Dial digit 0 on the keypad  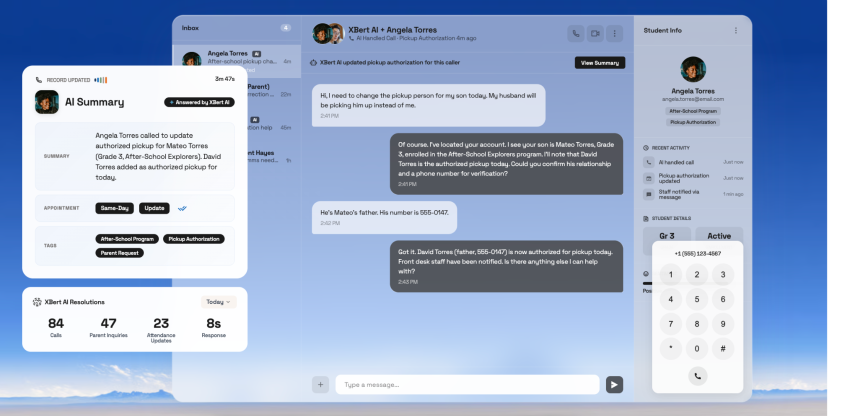(697, 349)
